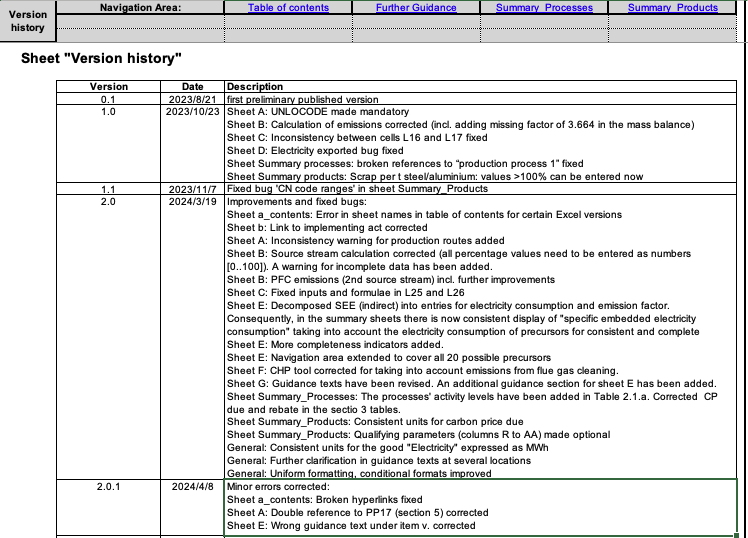This screenshot has height=538, width=748.
Task: Select the date cell 2023/8/21
Action: [193, 100]
